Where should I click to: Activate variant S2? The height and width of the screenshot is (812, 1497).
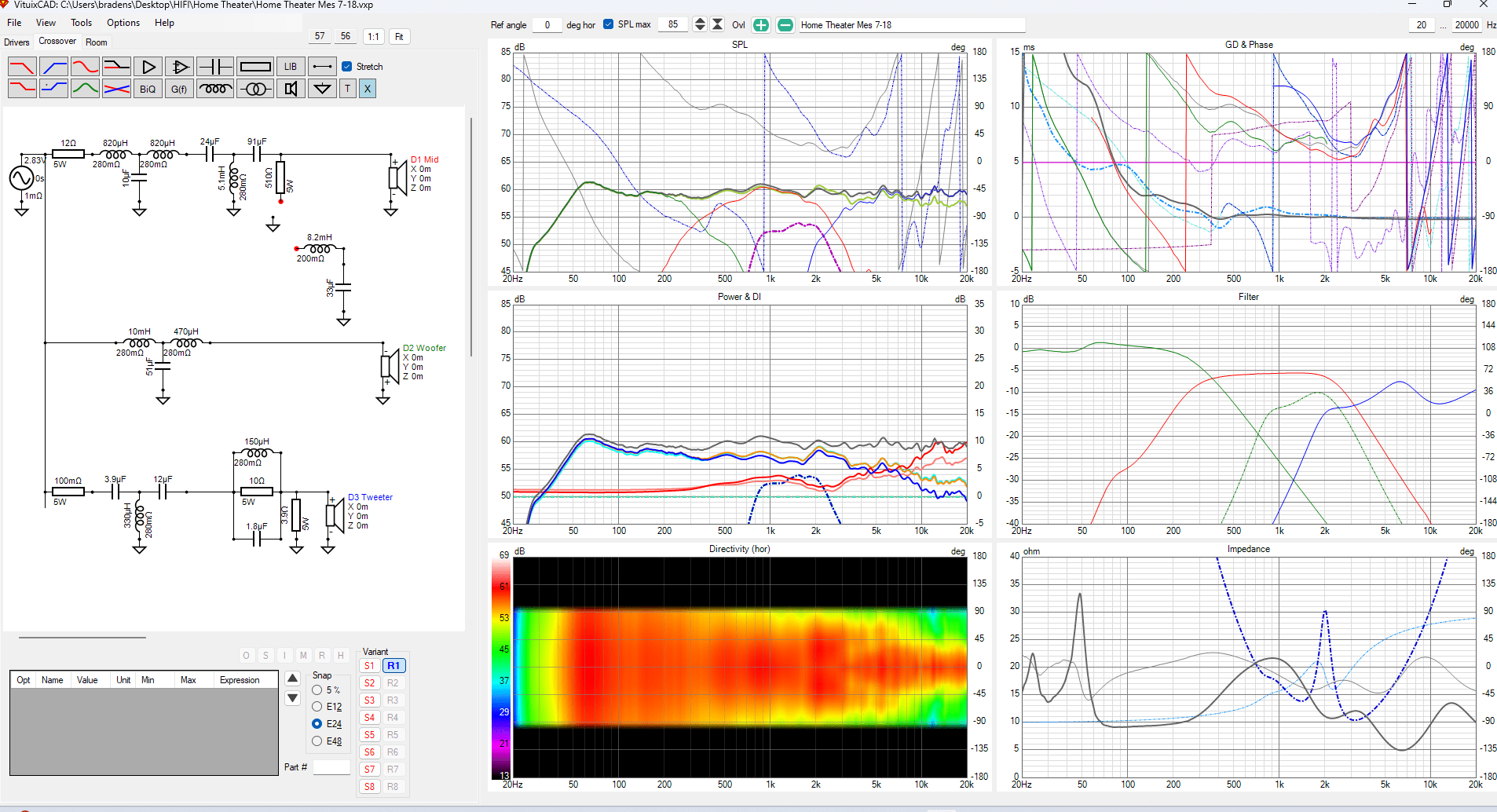click(x=370, y=683)
